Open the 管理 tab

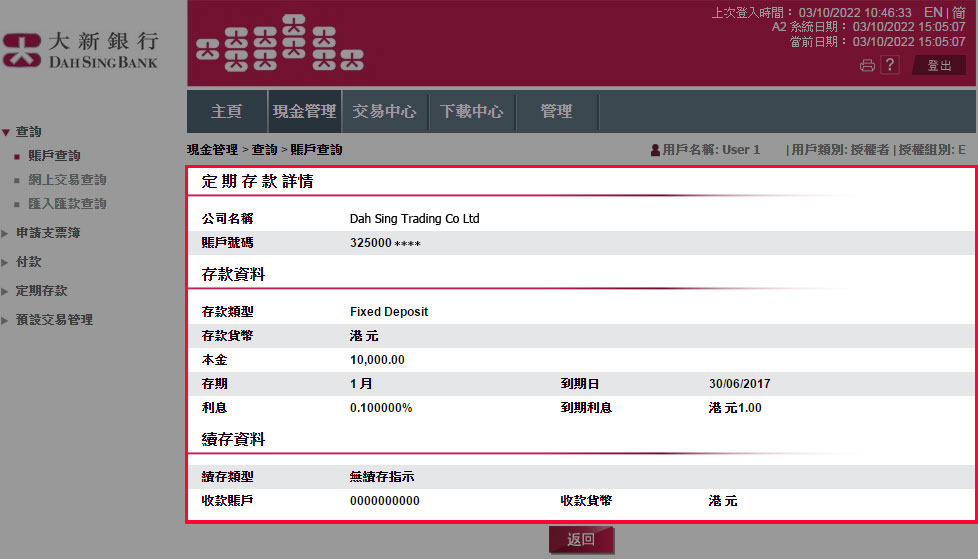tap(556, 111)
